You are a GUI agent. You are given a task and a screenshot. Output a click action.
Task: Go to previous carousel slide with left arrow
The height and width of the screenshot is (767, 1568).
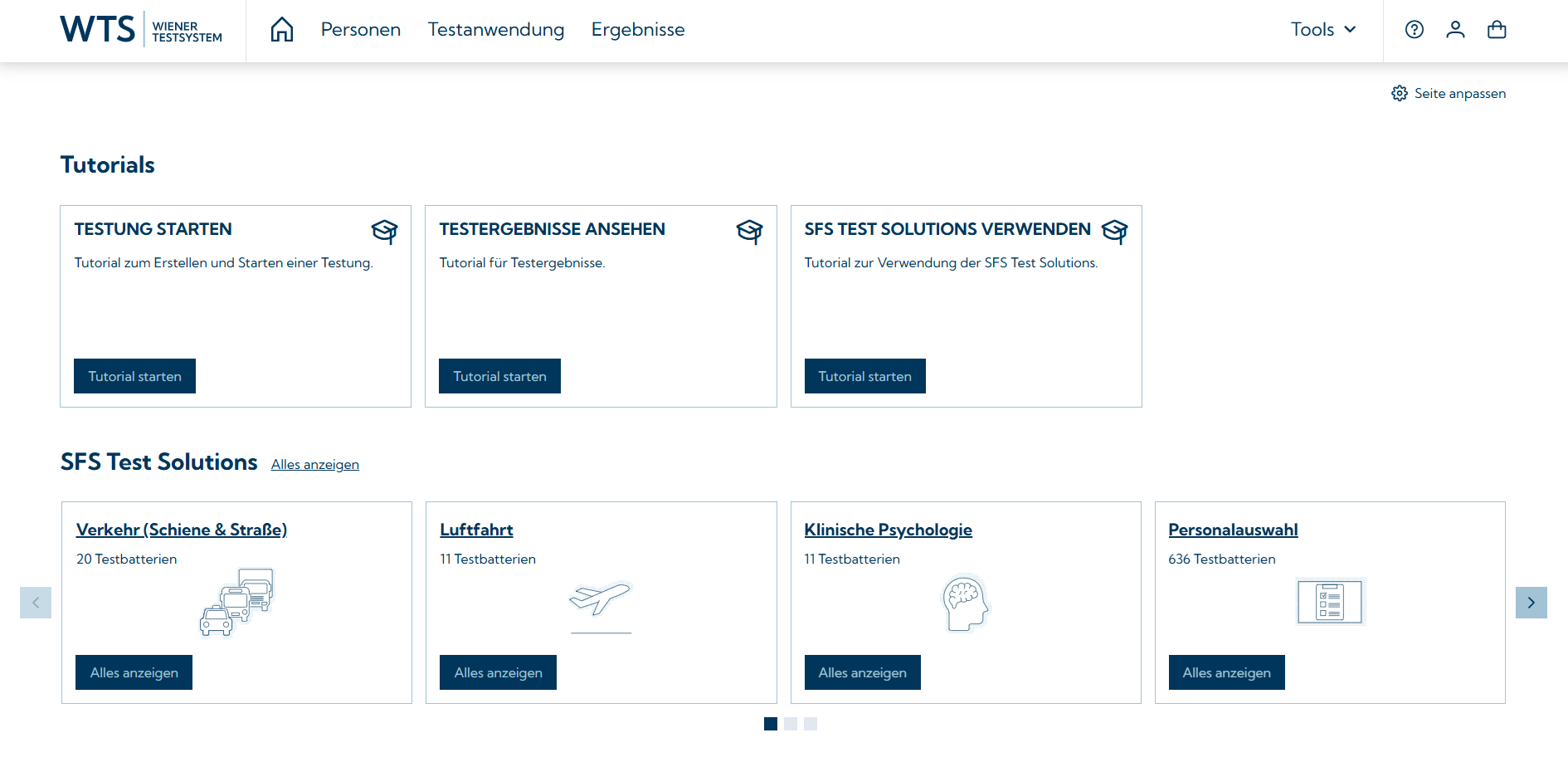pyautogui.click(x=36, y=603)
